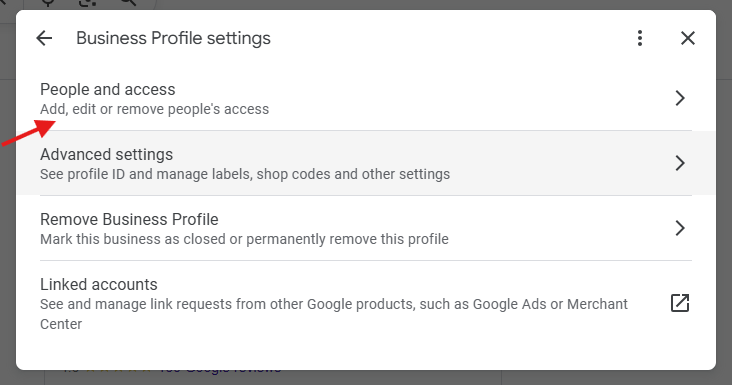
Task: Click "Mark this business as closed" description
Action: point(244,239)
